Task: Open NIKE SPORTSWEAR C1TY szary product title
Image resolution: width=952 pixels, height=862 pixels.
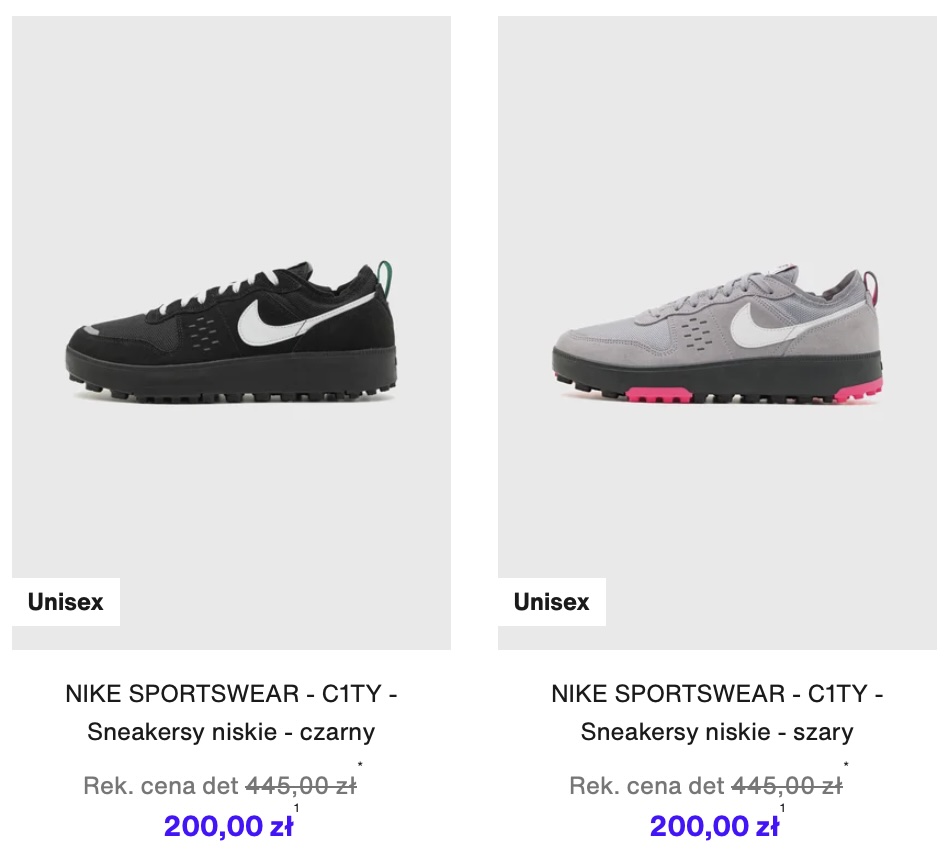Action: (717, 713)
